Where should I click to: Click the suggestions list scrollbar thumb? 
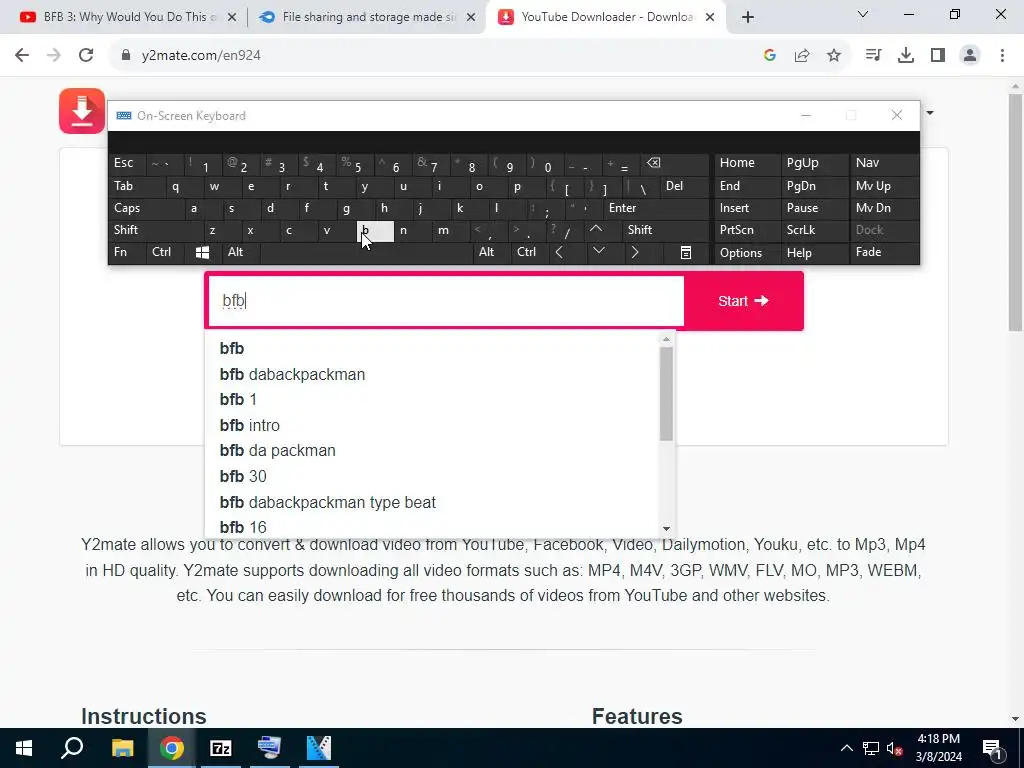[x=666, y=393]
